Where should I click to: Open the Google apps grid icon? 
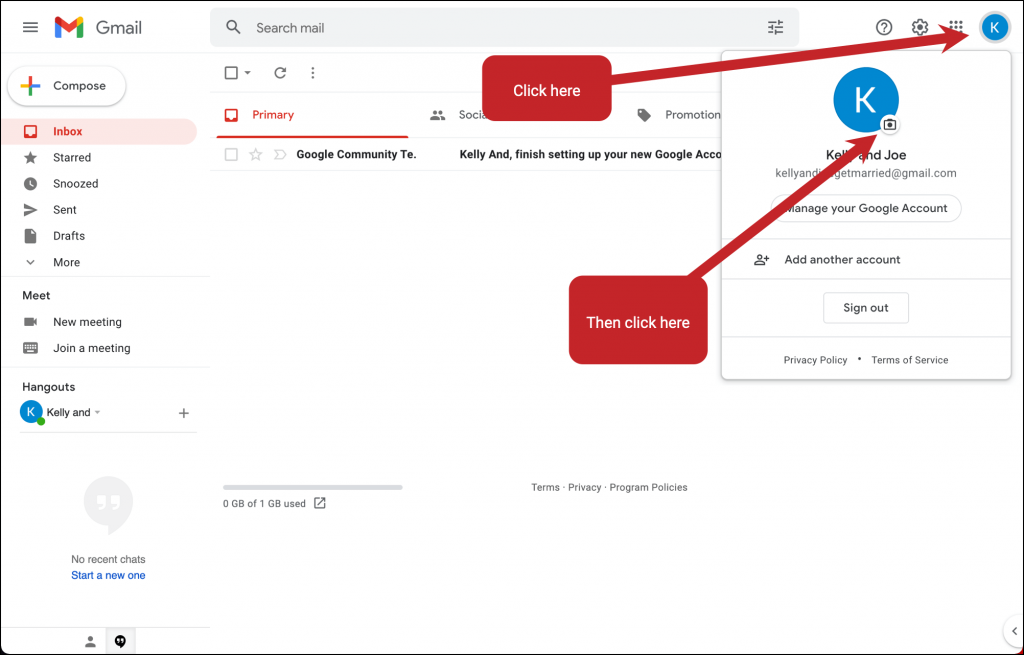[x=956, y=27]
